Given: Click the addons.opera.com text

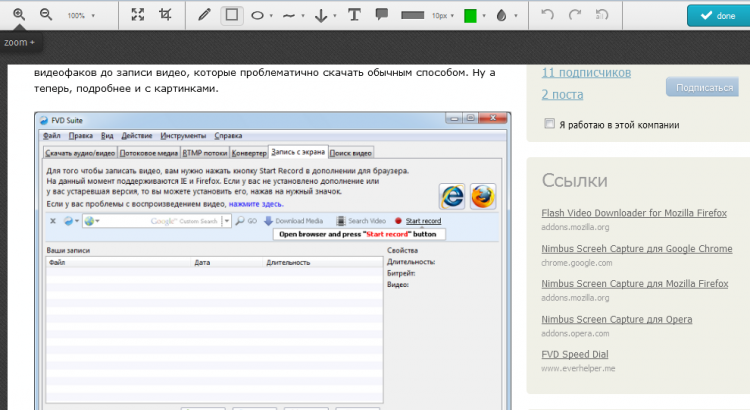Looking at the screenshot, I should [x=575, y=333].
